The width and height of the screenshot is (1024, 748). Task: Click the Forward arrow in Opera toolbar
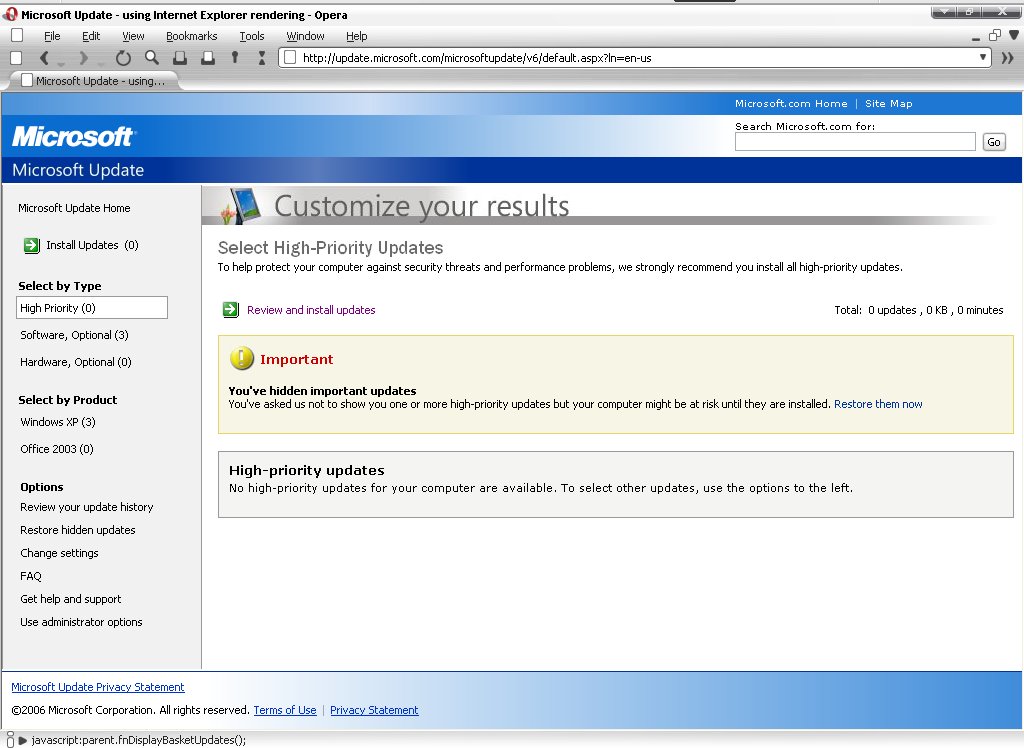point(84,58)
